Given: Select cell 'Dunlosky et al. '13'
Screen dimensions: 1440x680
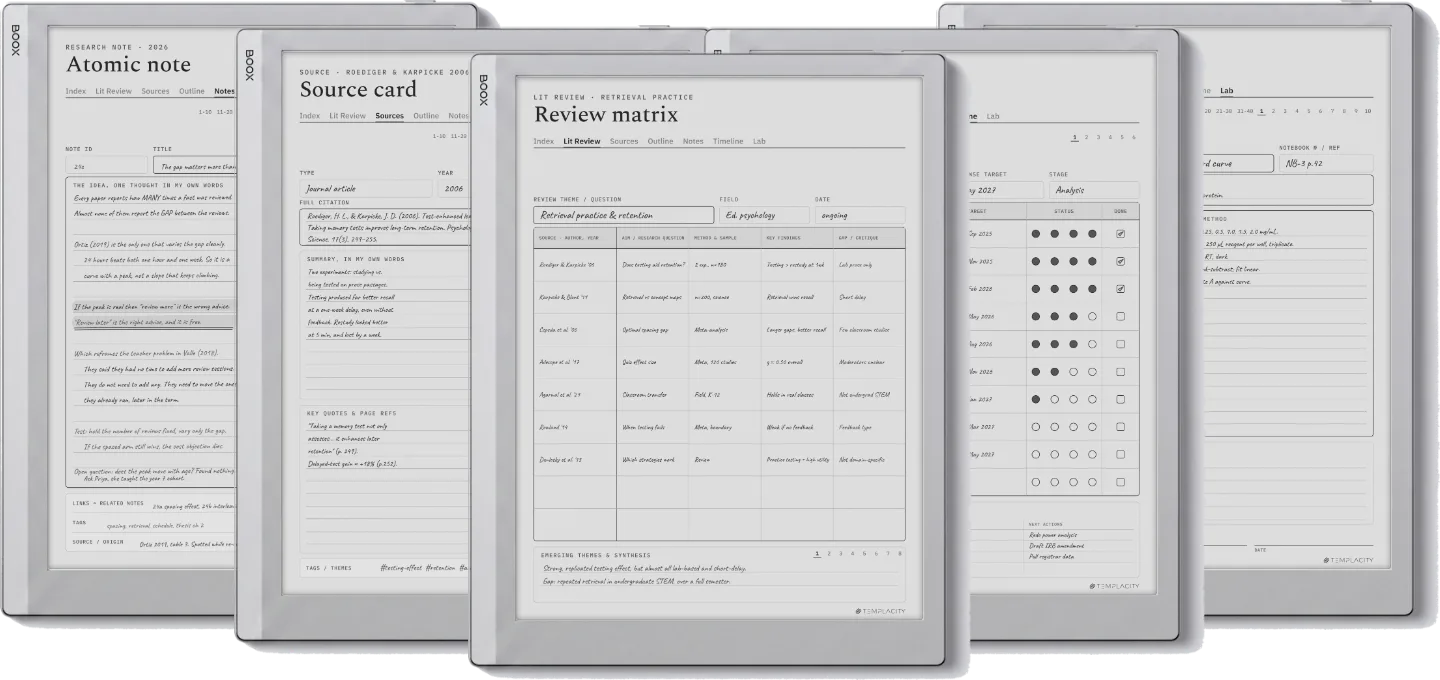Looking at the screenshot, I should click(x=575, y=460).
